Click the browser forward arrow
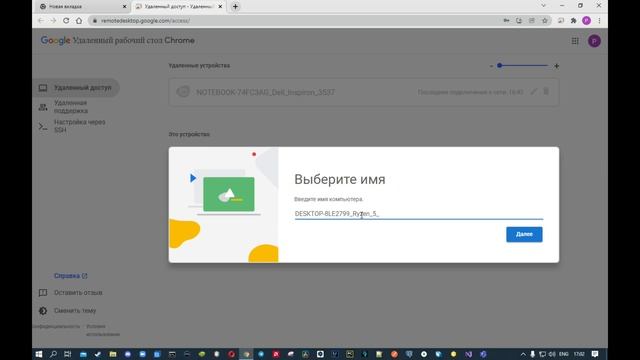The image size is (640, 360). (53, 20)
